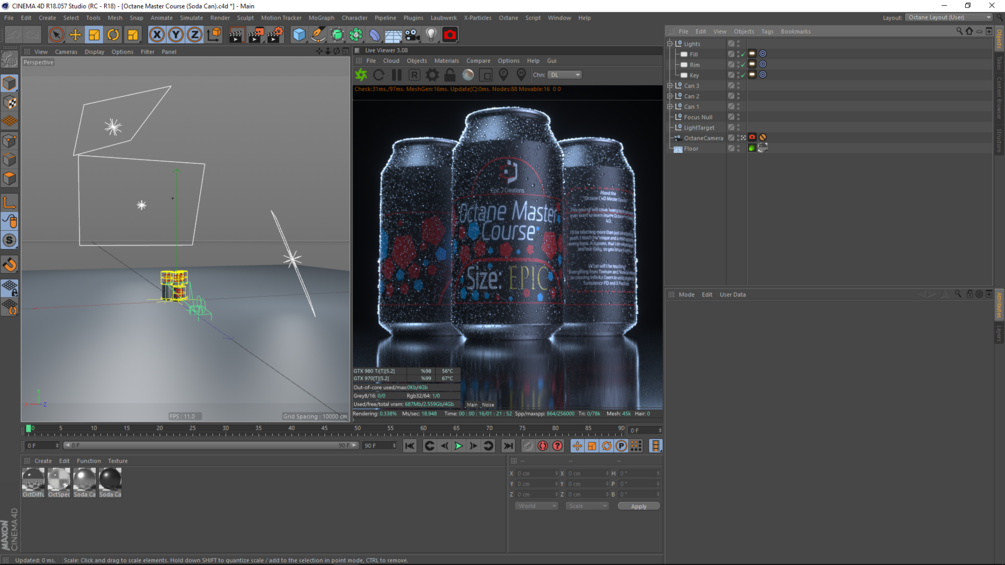Open the spline Pen tool

click(318, 35)
